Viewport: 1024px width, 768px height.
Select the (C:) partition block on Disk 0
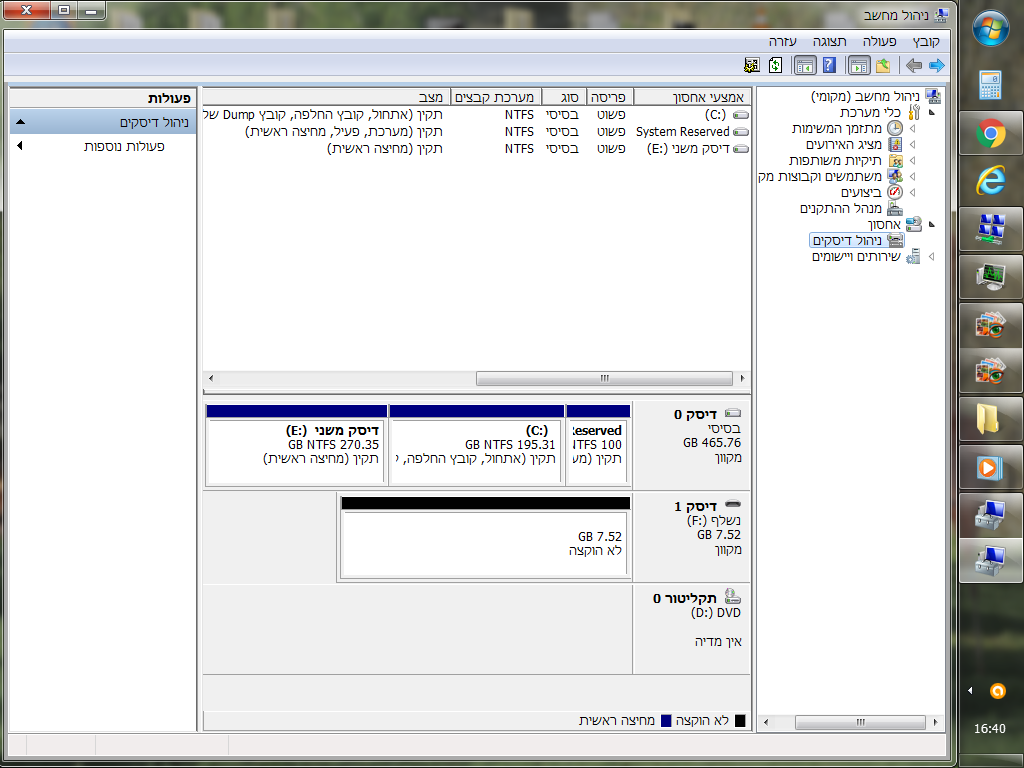point(477,445)
